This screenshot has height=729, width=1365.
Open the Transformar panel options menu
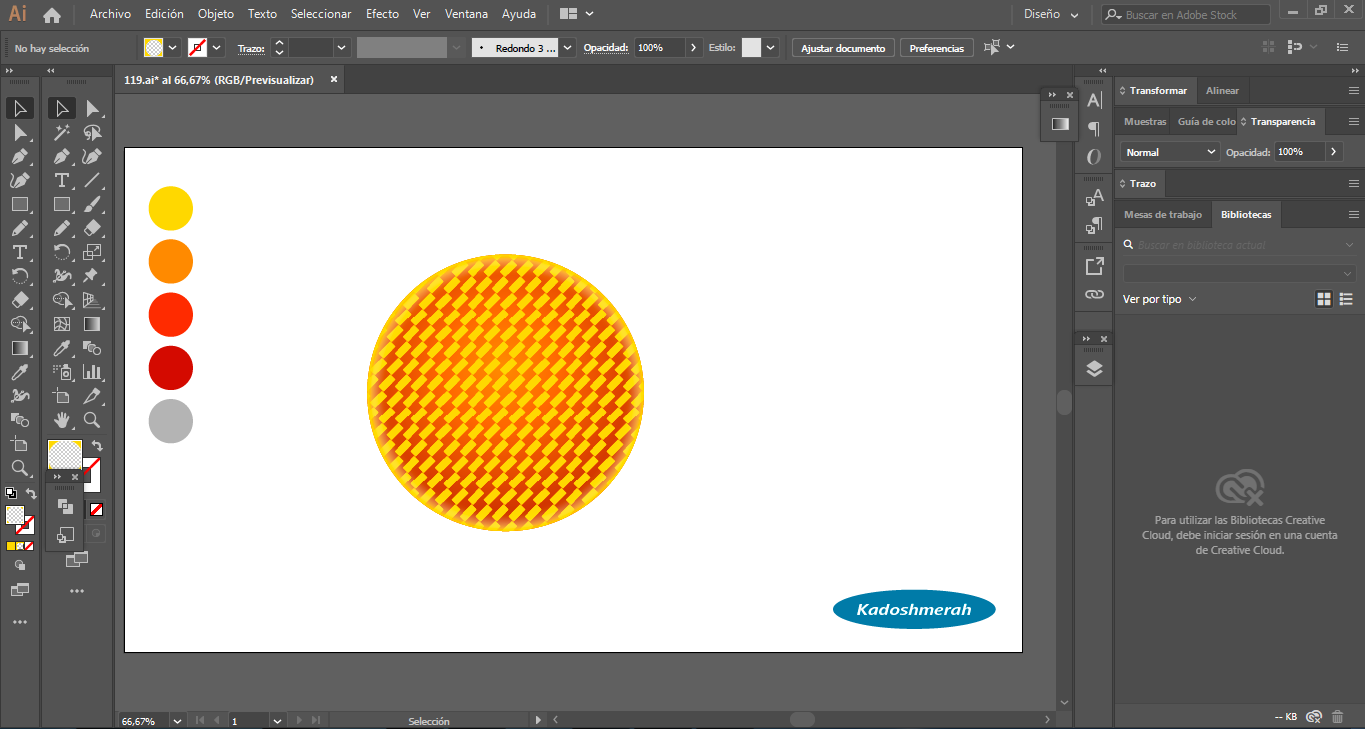click(1354, 91)
